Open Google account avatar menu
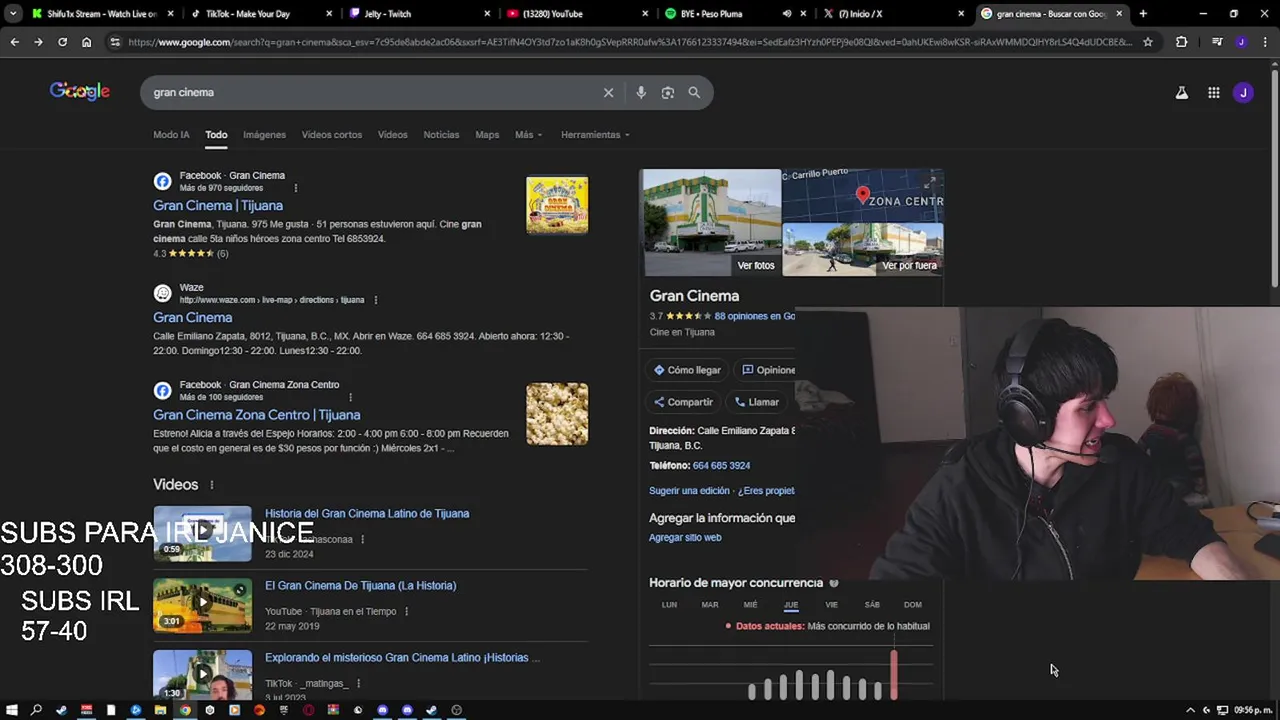The height and width of the screenshot is (720, 1280). coord(1243,92)
